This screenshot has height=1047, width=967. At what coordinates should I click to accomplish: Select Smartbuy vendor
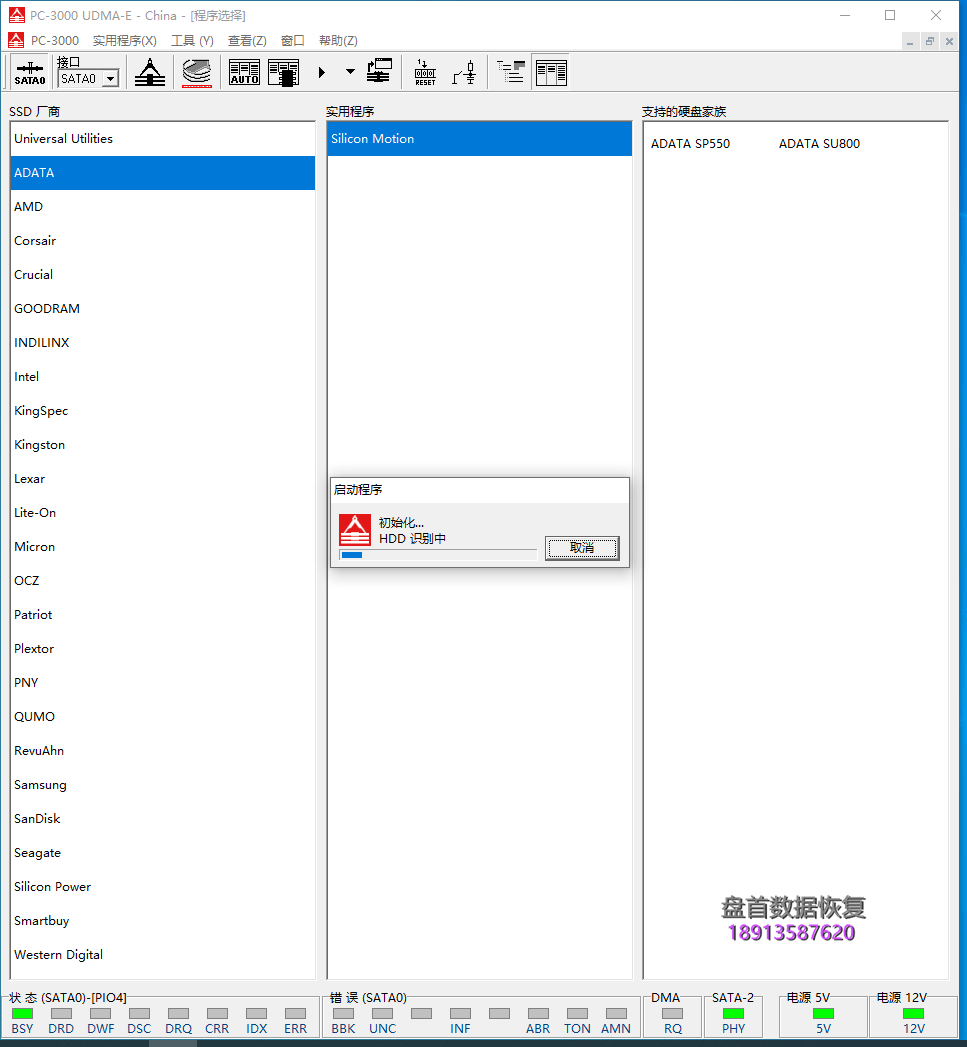(163, 921)
